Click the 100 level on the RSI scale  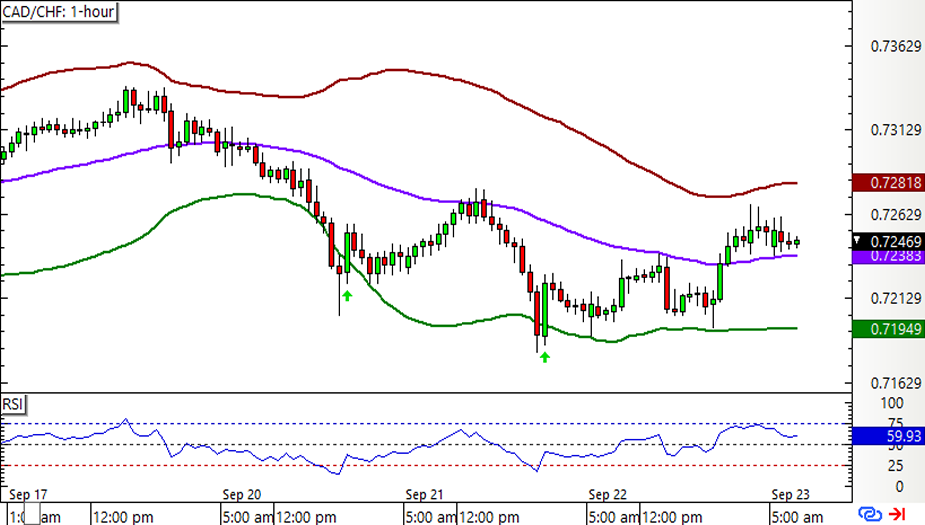[891, 403]
